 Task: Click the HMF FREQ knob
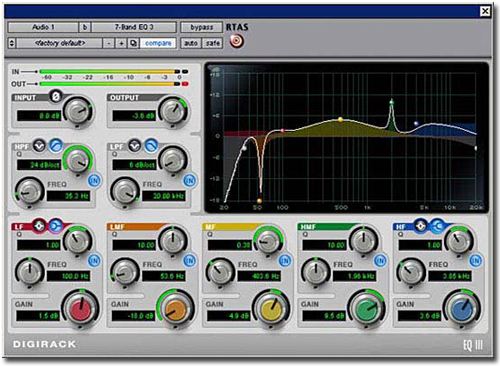(x=316, y=272)
